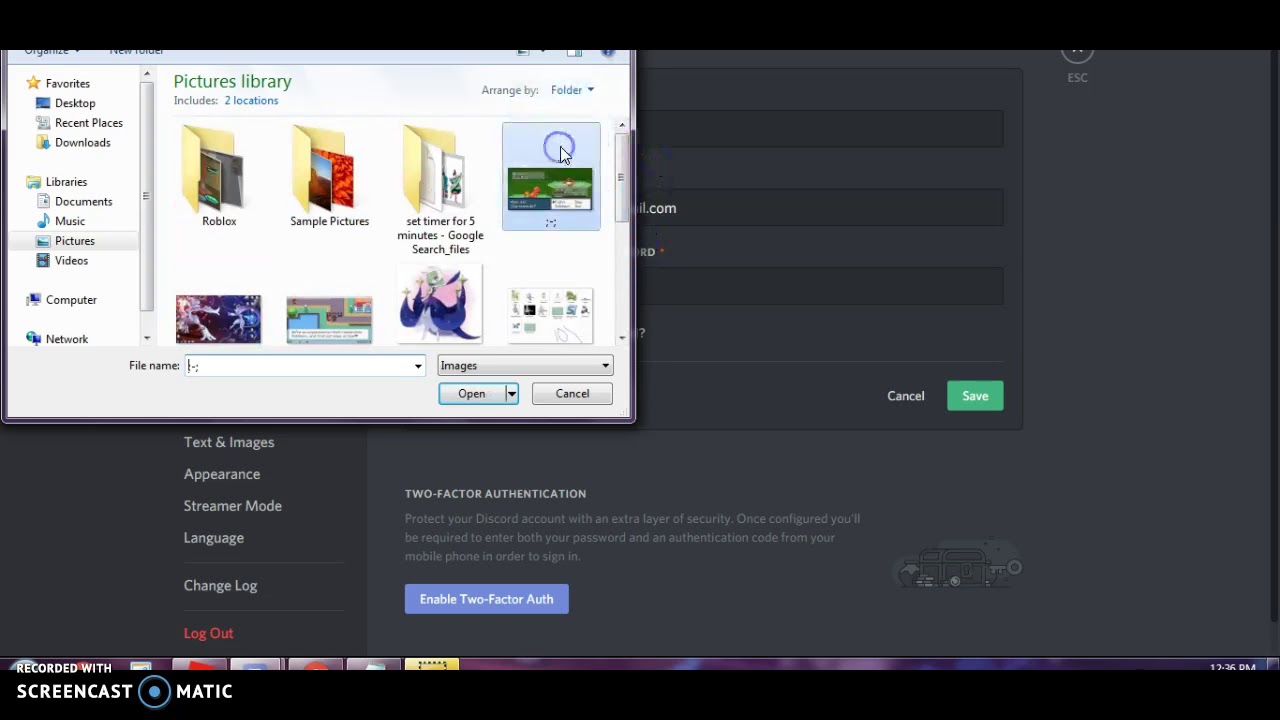Click the 'Roblox' folder name label
Image resolution: width=1280 pixels, height=720 pixels.
[x=219, y=221]
